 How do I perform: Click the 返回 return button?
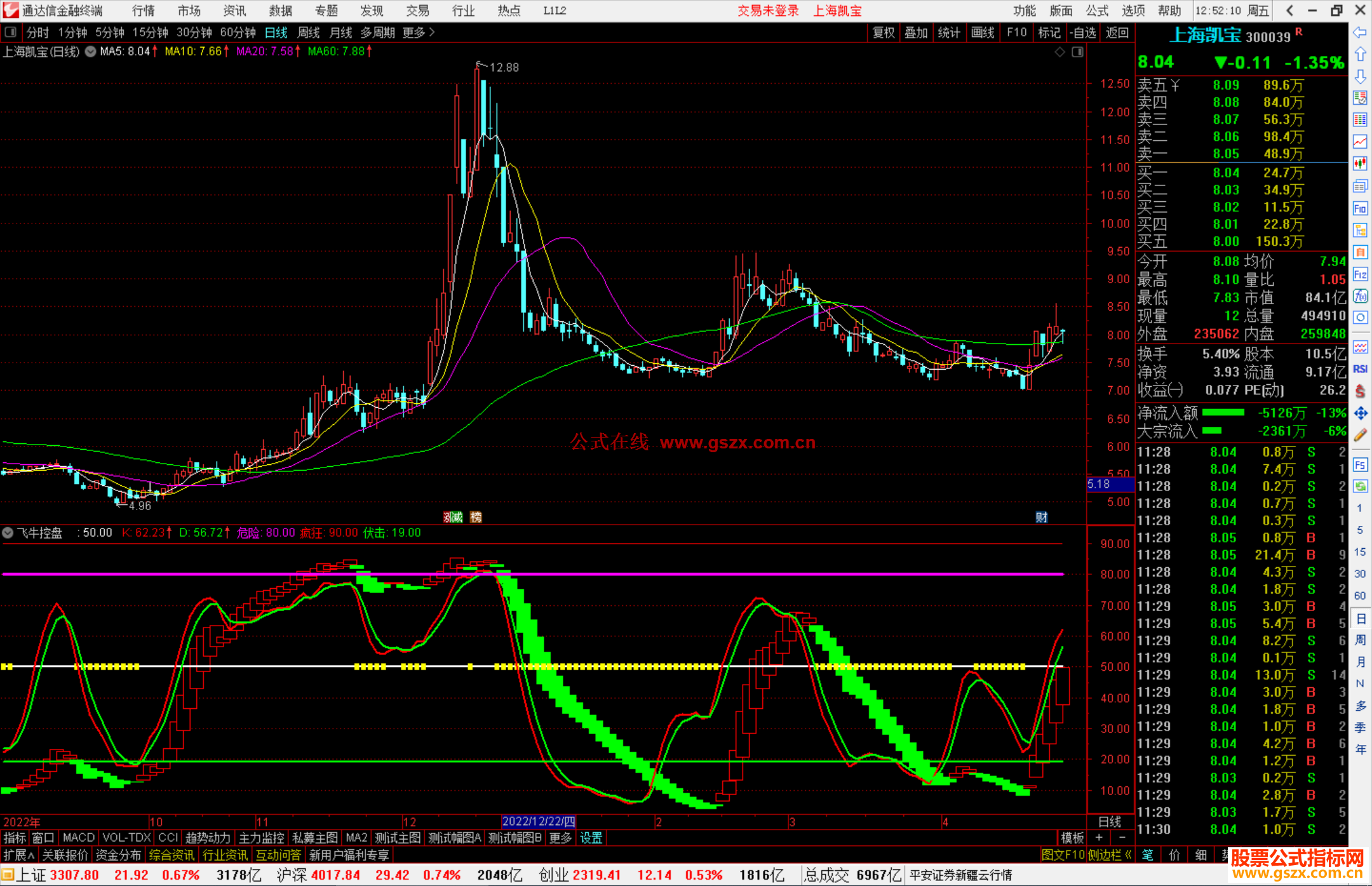point(1117,32)
